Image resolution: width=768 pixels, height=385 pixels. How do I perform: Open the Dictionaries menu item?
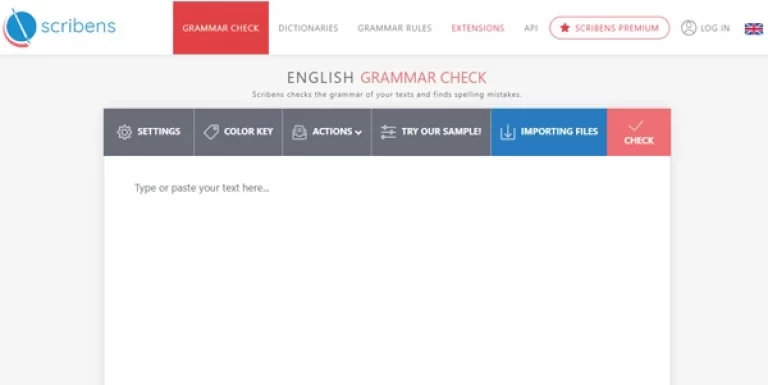308,28
